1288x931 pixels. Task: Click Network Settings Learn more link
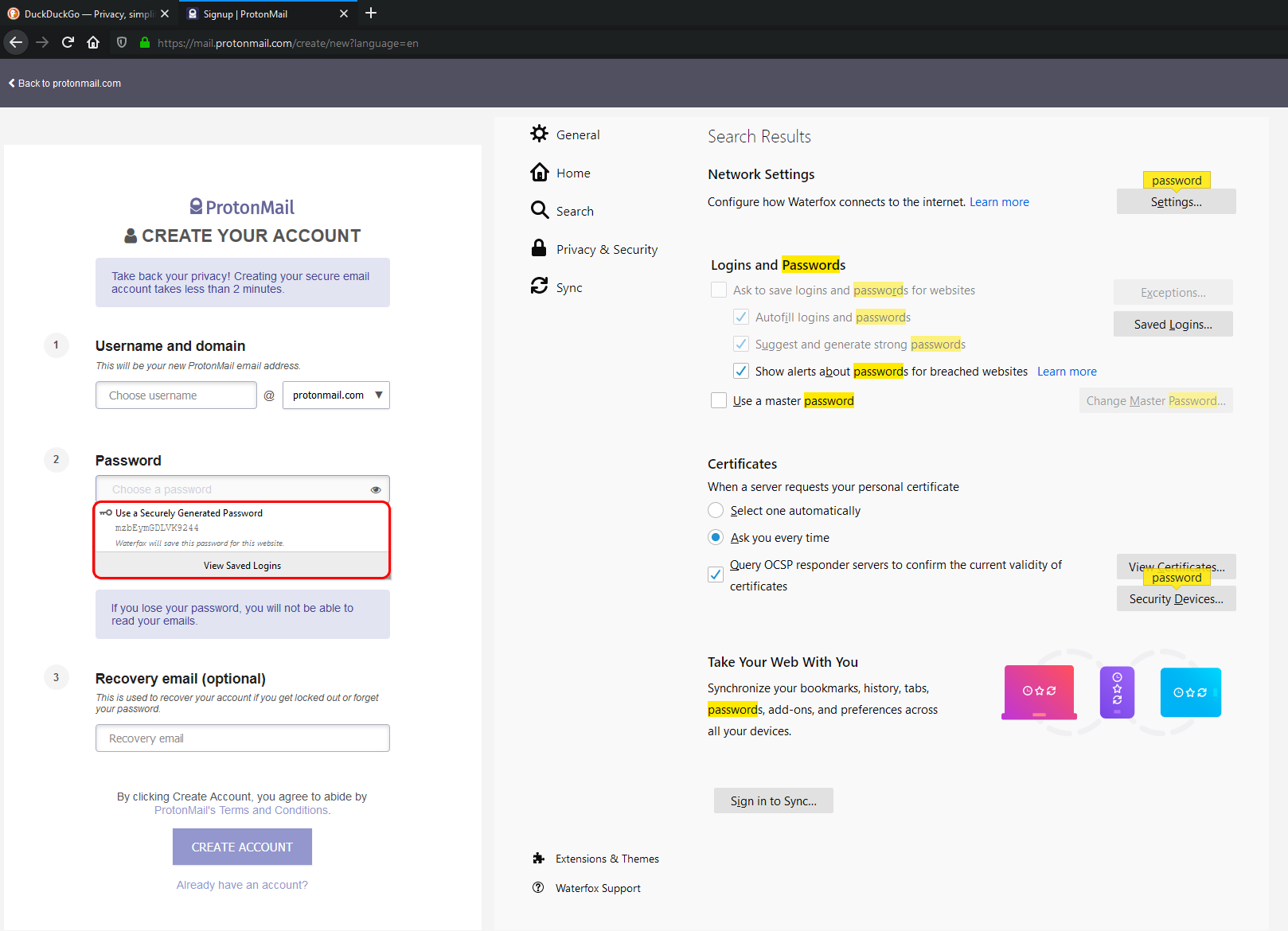(x=999, y=202)
